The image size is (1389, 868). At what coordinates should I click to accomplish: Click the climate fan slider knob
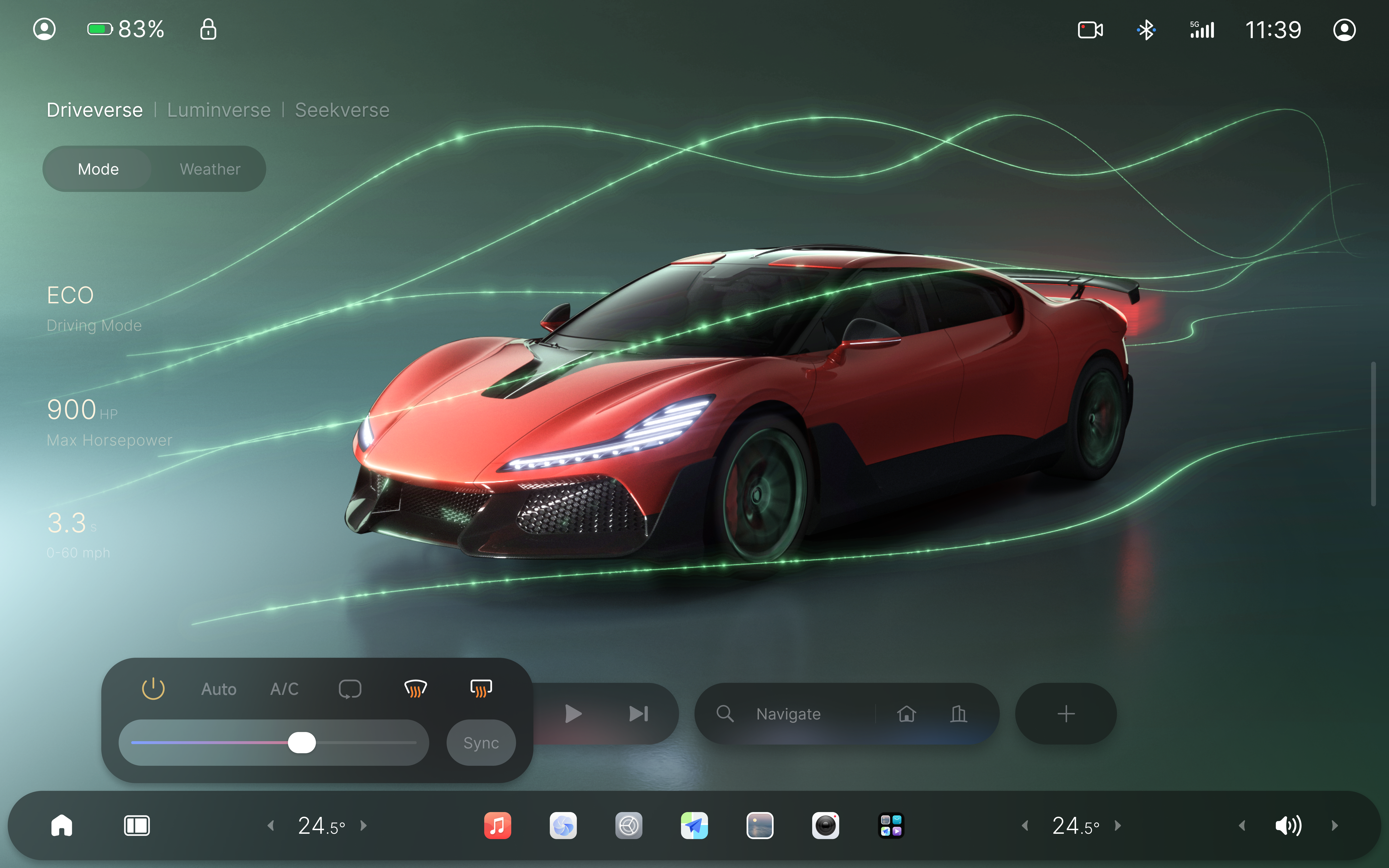coord(302,742)
